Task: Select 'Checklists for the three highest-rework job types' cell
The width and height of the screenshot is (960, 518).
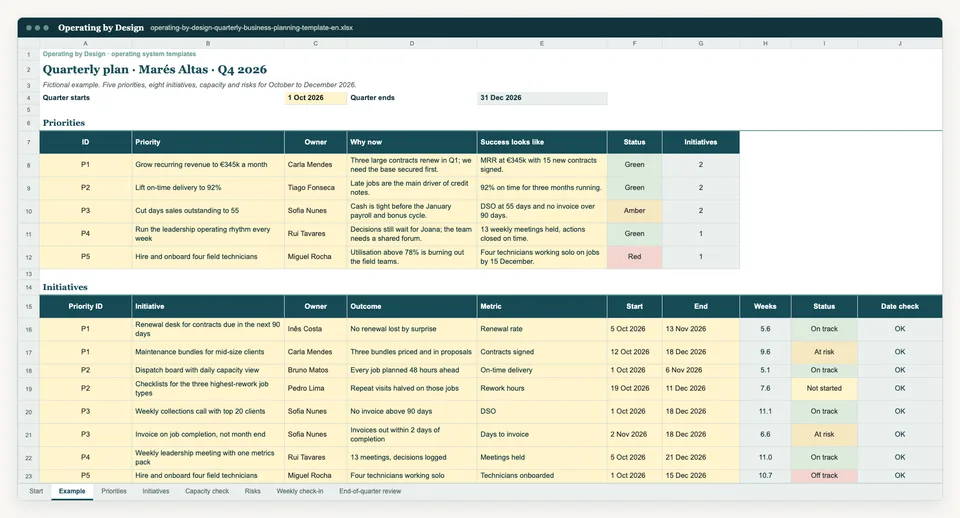Action: 208,389
